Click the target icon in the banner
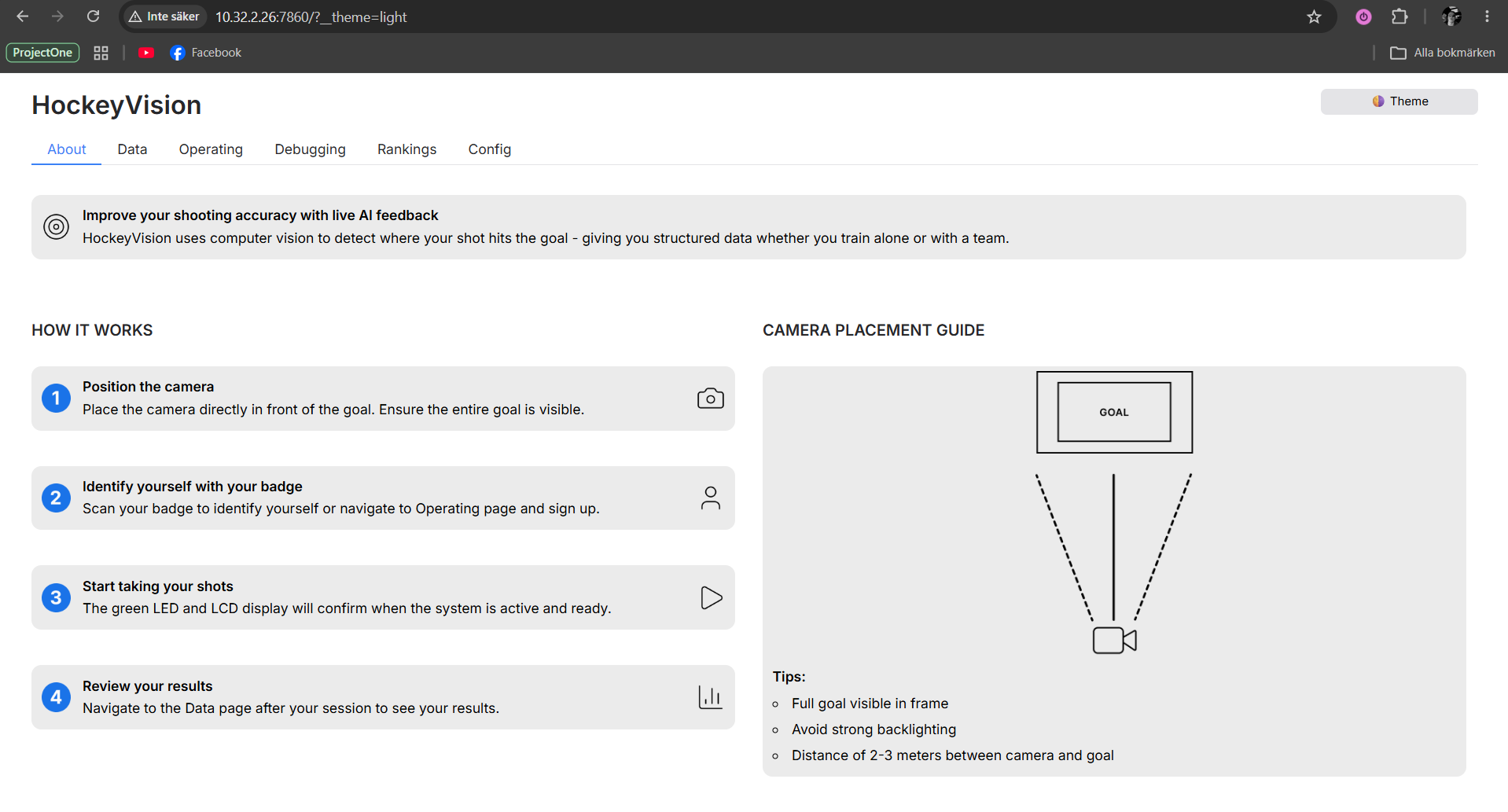This screenshot has width=1508, height=812. (x=57, y=227)
